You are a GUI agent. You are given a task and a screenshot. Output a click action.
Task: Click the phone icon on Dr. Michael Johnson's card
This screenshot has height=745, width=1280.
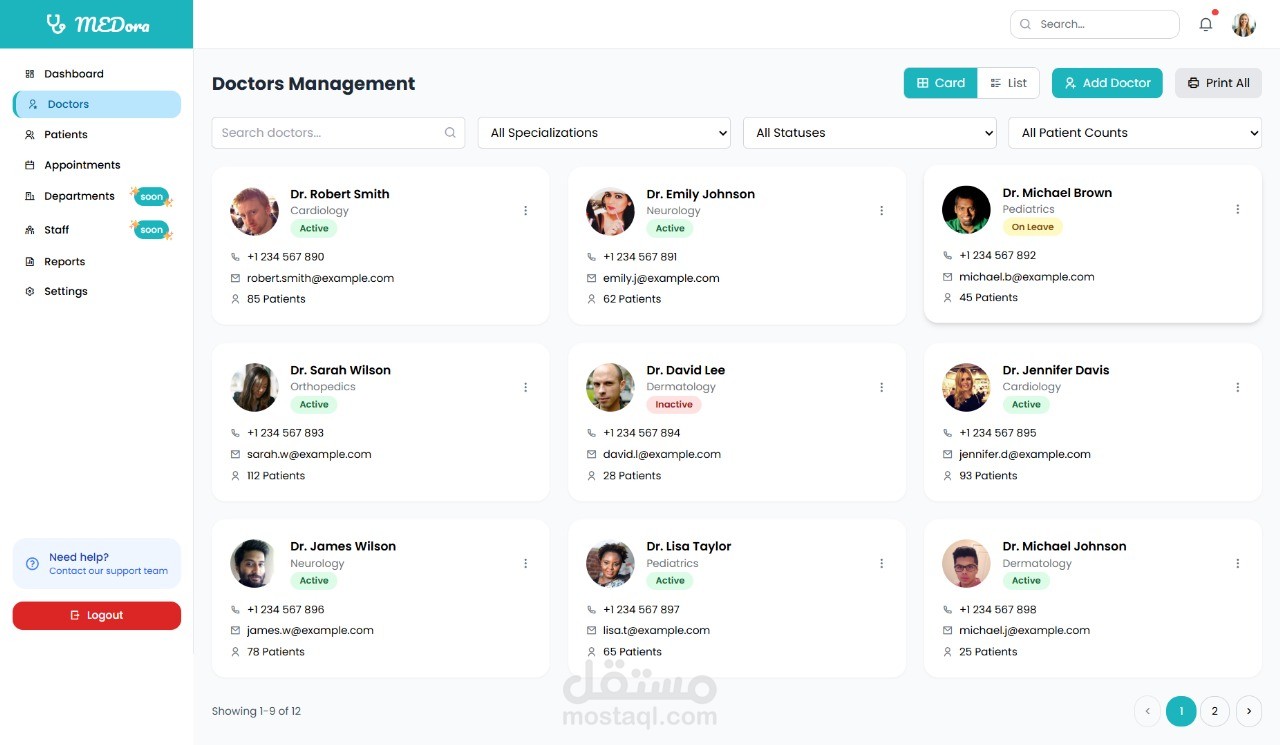click(948, 609)
